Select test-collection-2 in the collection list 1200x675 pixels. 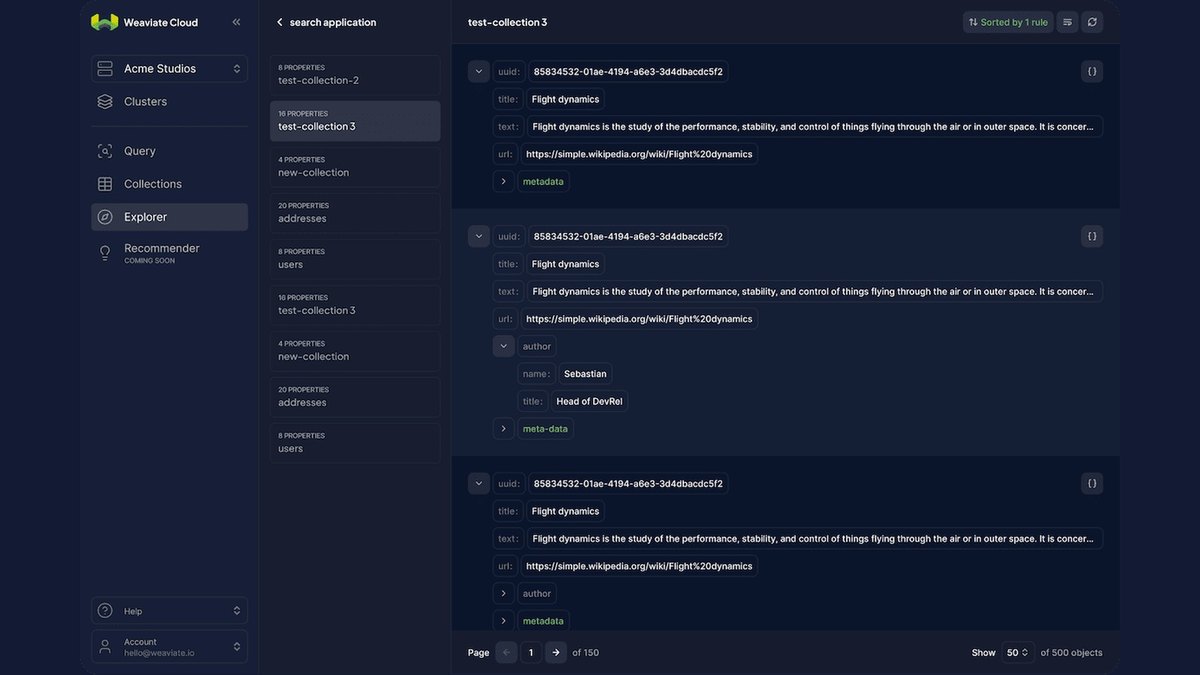click(355, 75)
